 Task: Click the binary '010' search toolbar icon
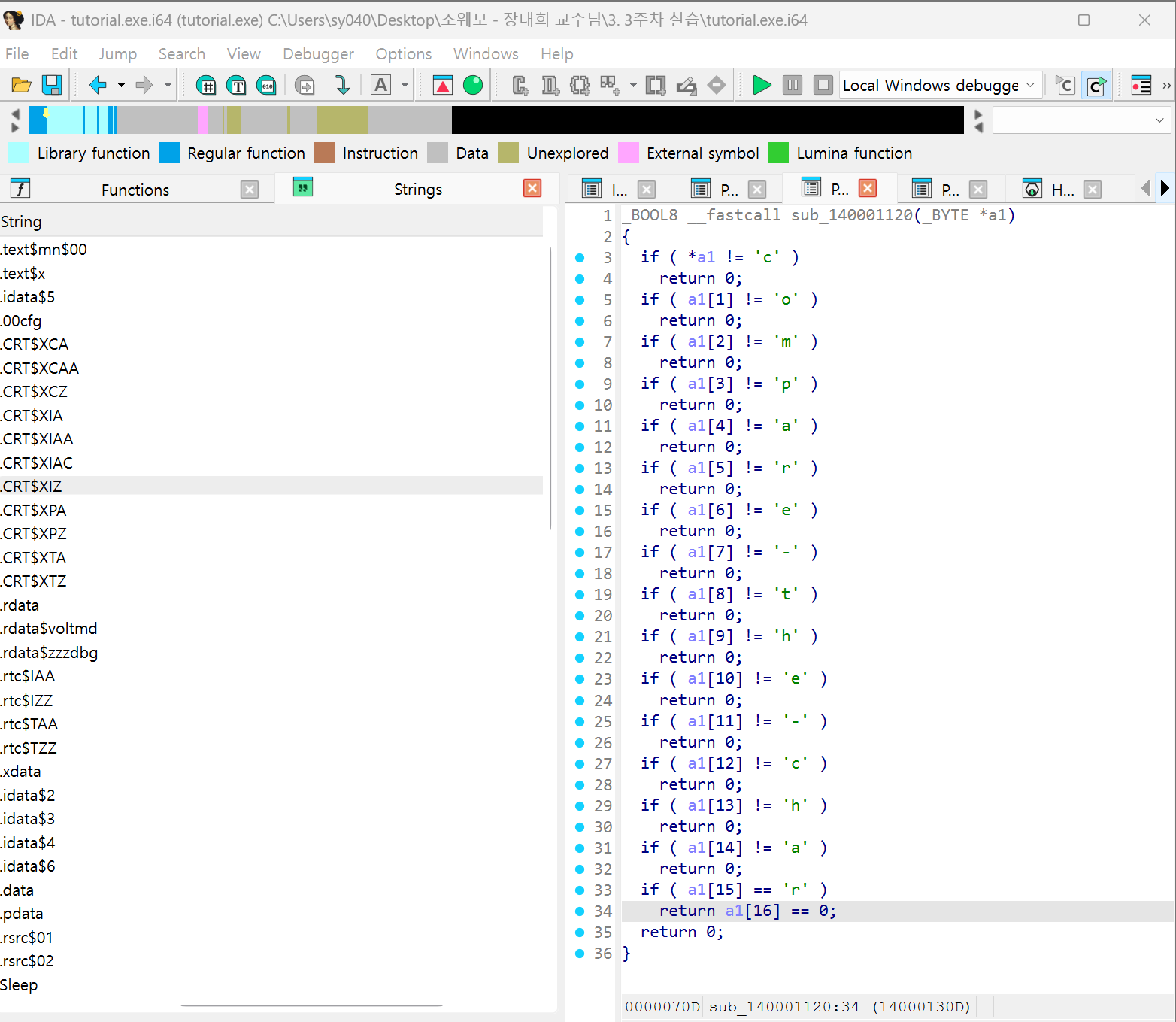267,85
